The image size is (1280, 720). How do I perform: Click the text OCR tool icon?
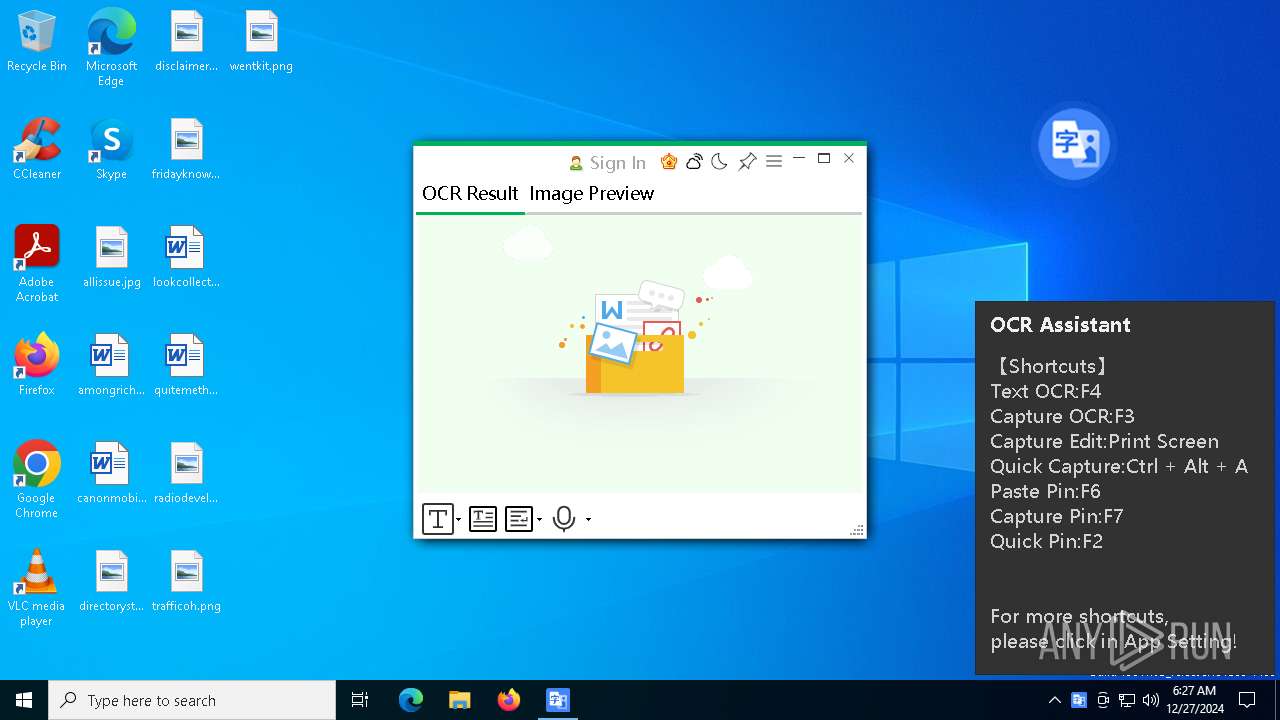pos(437,519)
